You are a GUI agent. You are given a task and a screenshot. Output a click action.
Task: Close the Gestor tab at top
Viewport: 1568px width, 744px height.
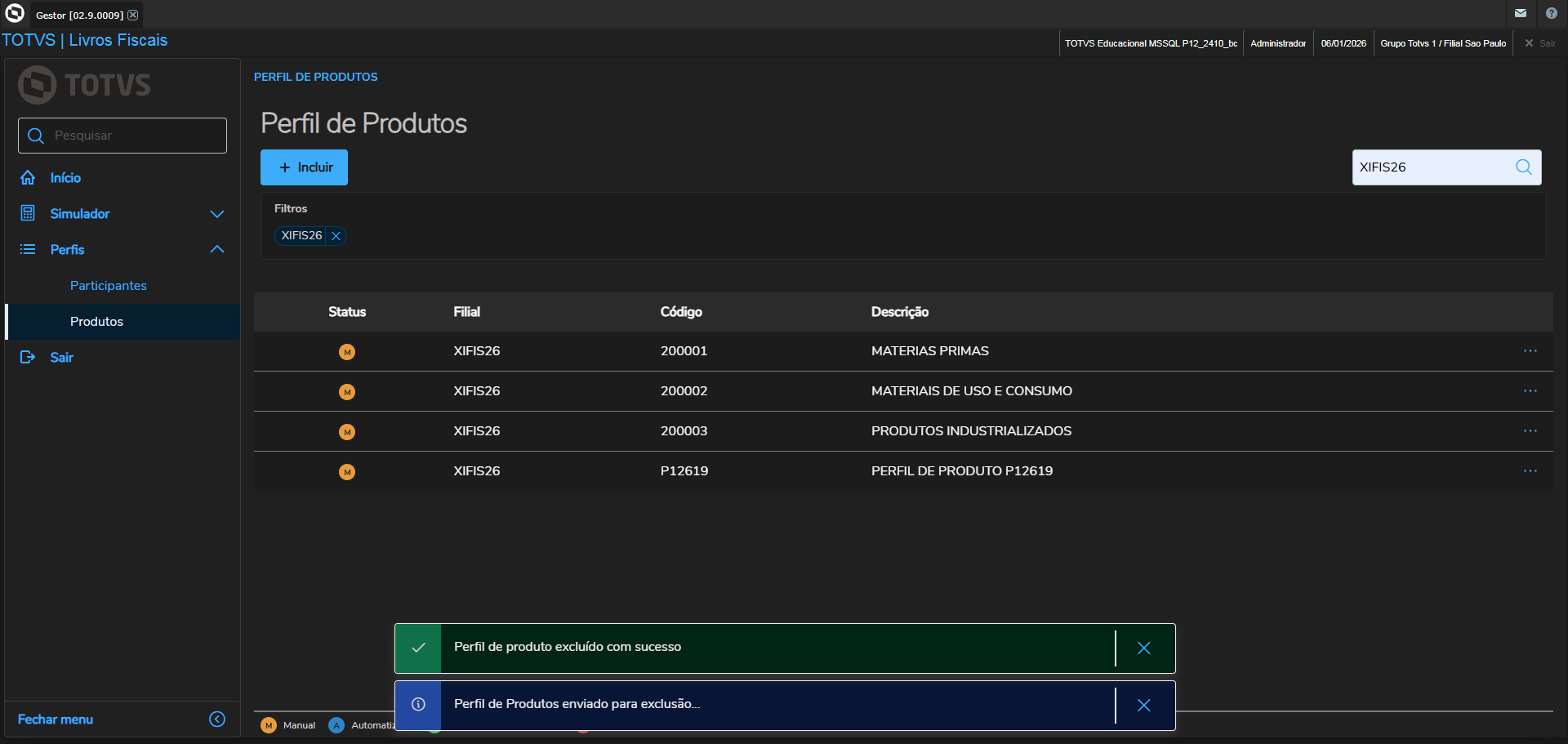click(x=133, y=15)
